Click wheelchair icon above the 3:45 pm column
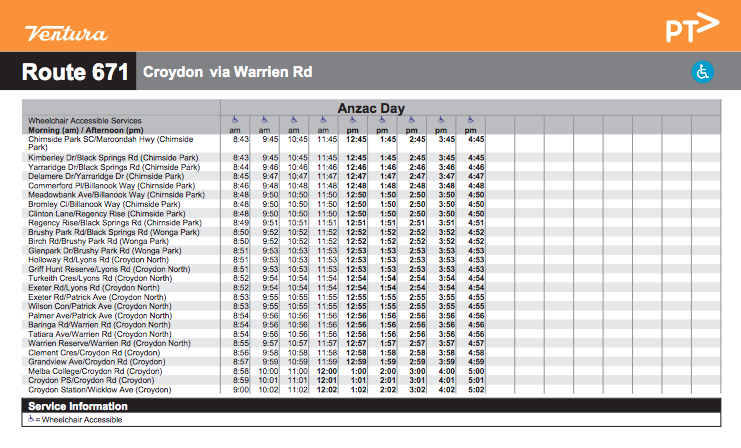 click(x=440, y=120)
